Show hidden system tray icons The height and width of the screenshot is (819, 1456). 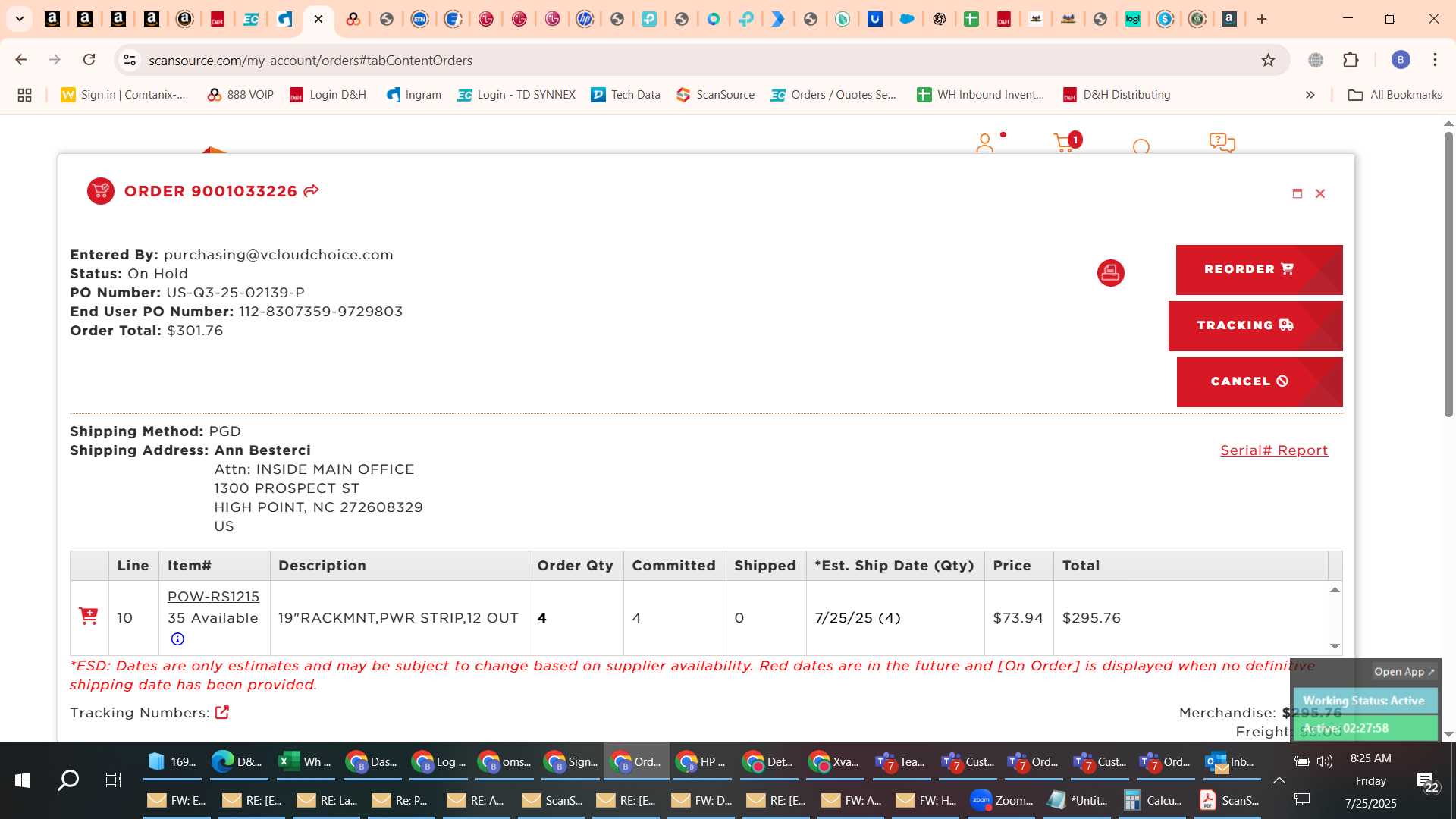tap(1279, 780)
